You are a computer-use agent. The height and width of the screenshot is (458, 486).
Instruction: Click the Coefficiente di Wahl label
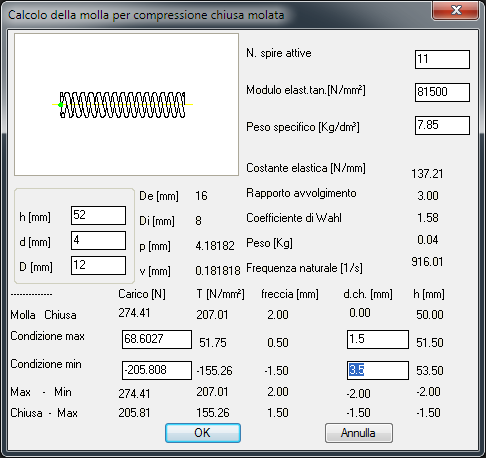(x=294, y=218)
